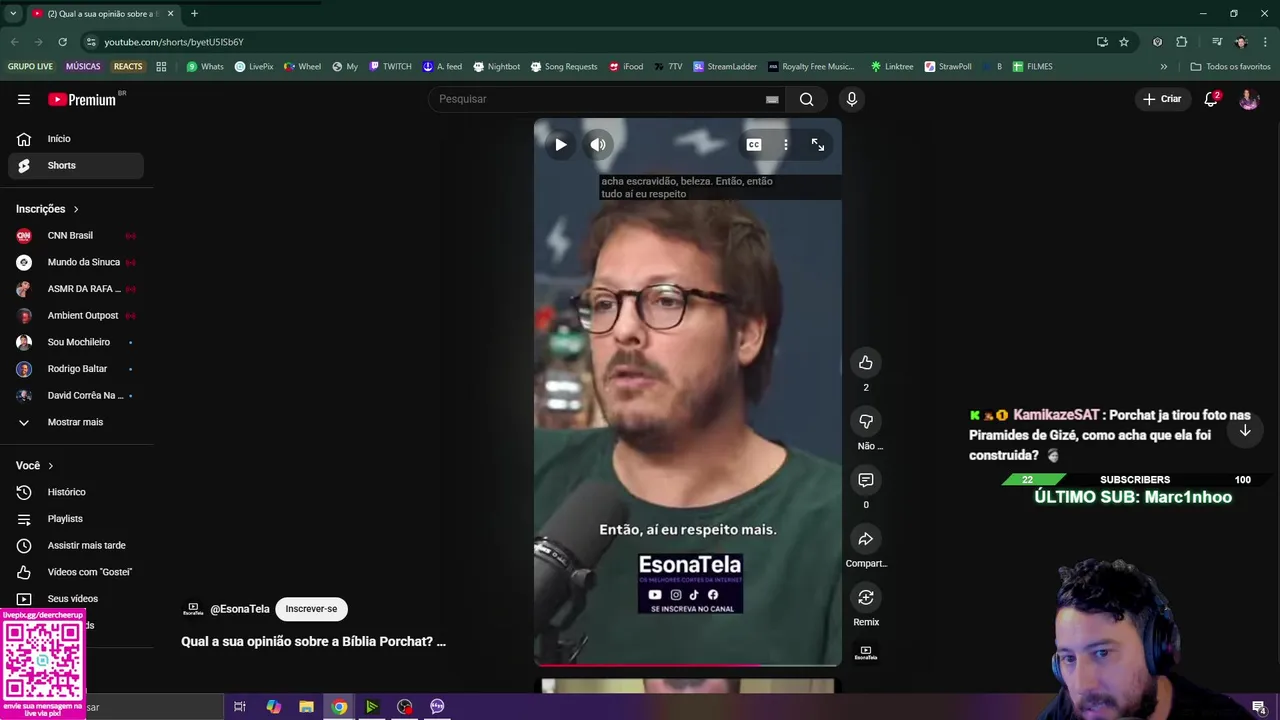Open the Nightbot bookmark
The width and height of the screenshot is (1280, 720).
click(x=496, y=66)
